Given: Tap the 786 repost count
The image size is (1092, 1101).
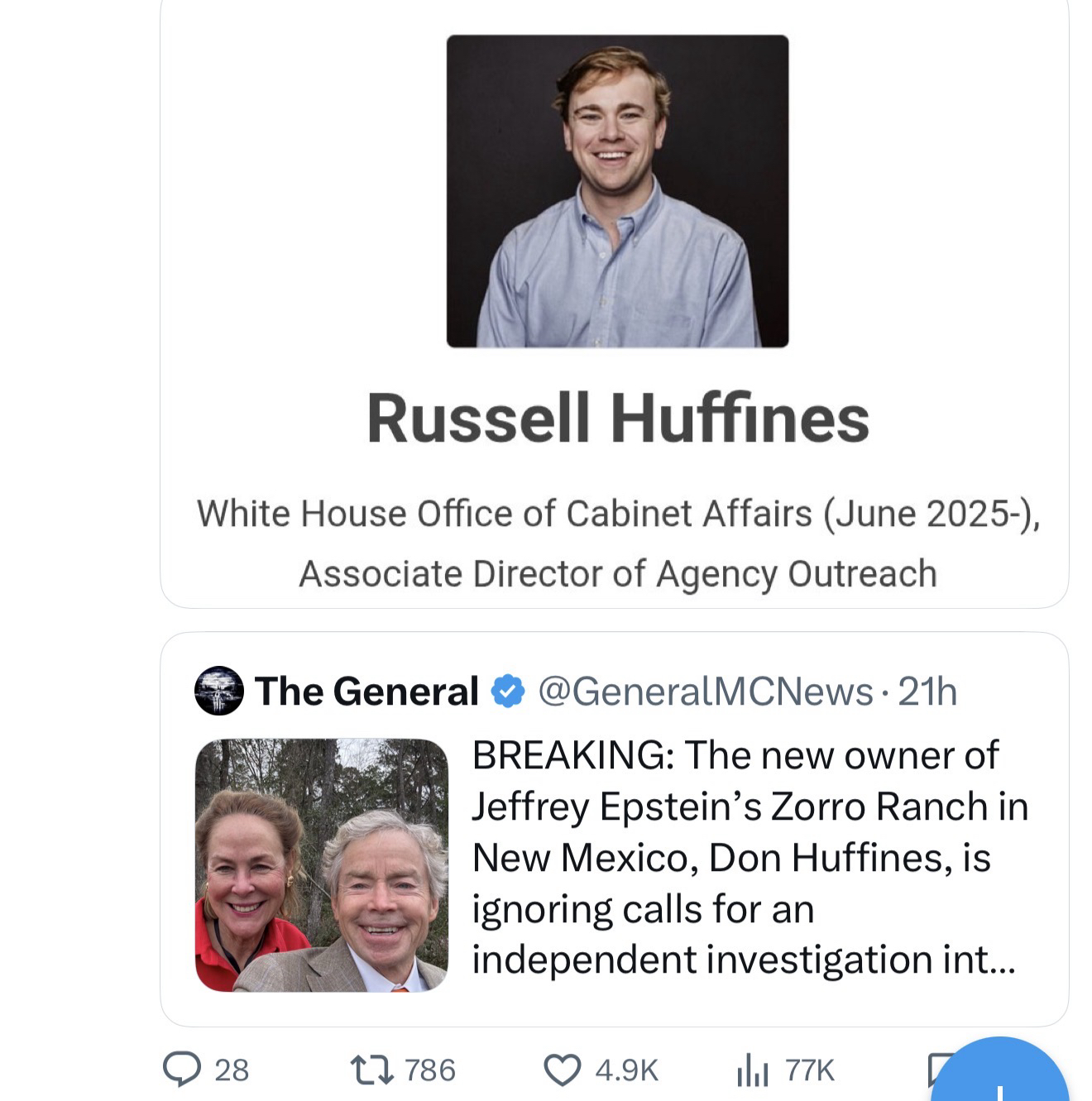Looking at the screenshot, I should tap(429, 1070).
